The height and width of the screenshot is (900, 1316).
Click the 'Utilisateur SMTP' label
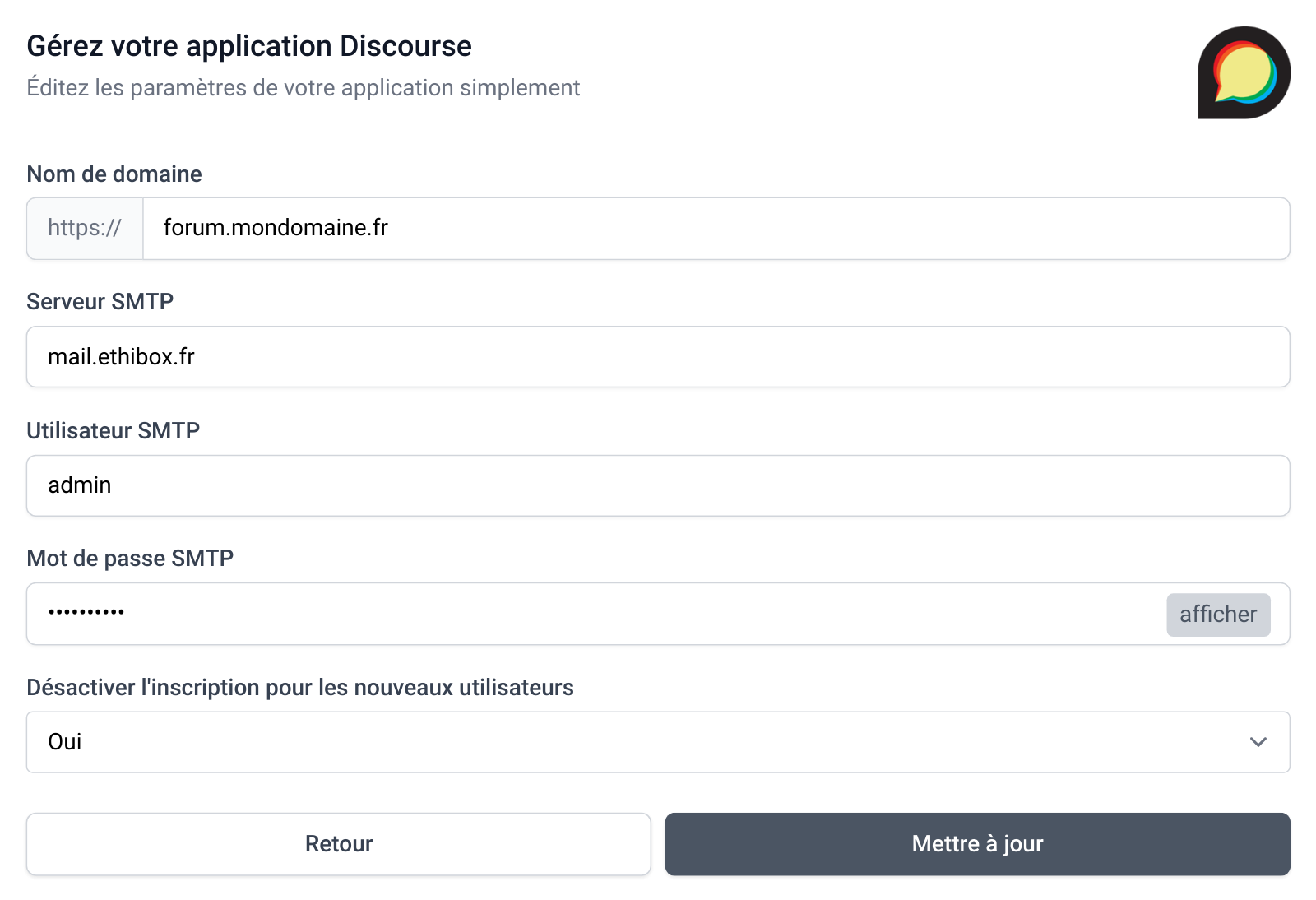113,431
